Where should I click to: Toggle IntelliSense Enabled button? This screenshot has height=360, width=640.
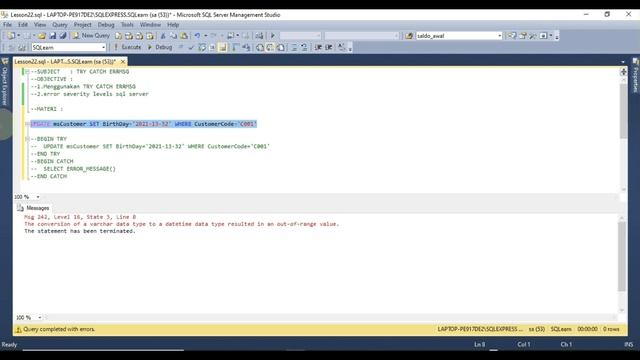222,47
